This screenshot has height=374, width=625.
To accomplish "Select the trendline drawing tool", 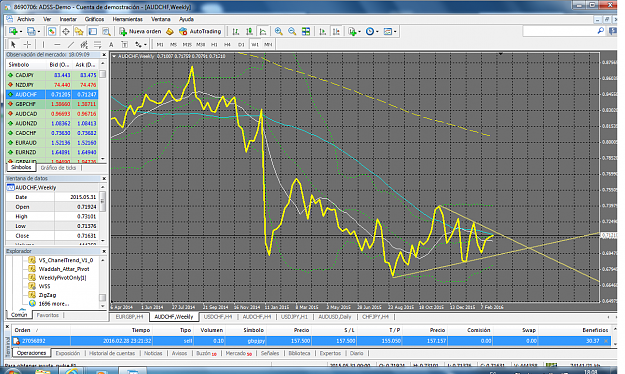I will coord(71,44).
